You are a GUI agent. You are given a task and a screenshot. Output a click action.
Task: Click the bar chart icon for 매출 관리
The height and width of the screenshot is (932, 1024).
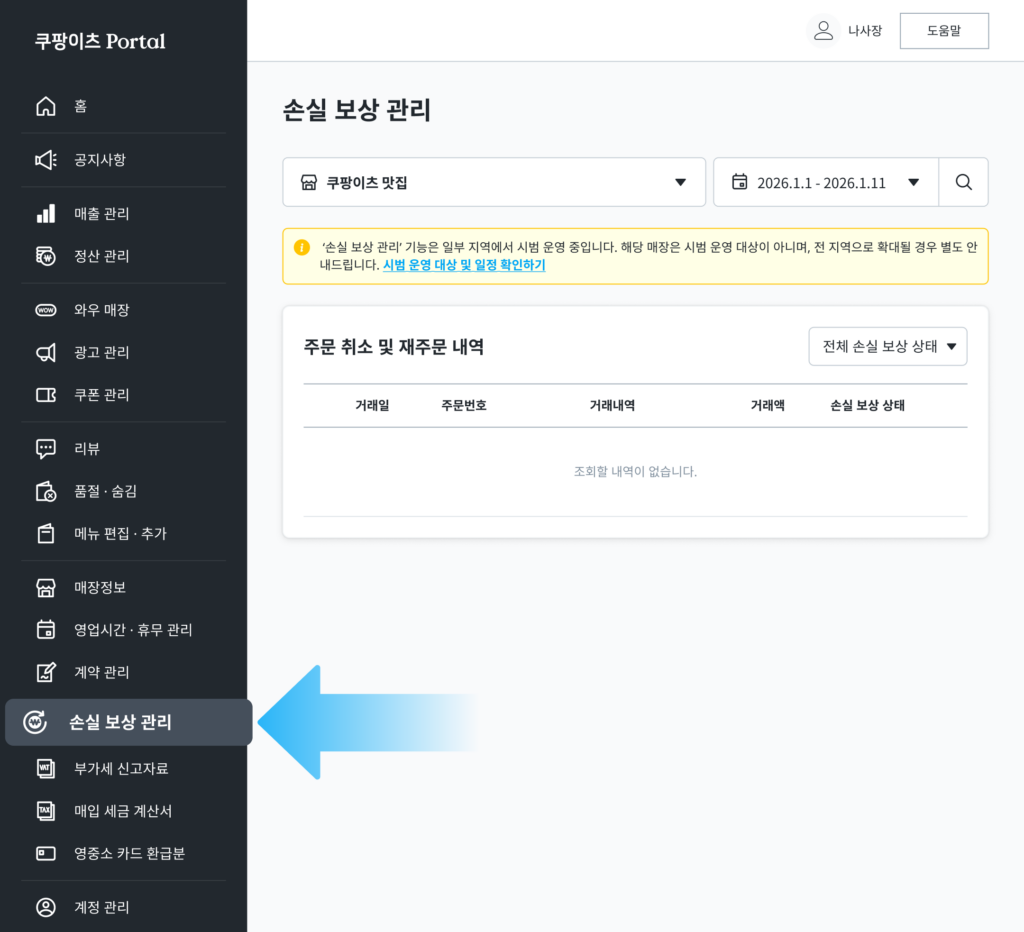coord(46,214)
